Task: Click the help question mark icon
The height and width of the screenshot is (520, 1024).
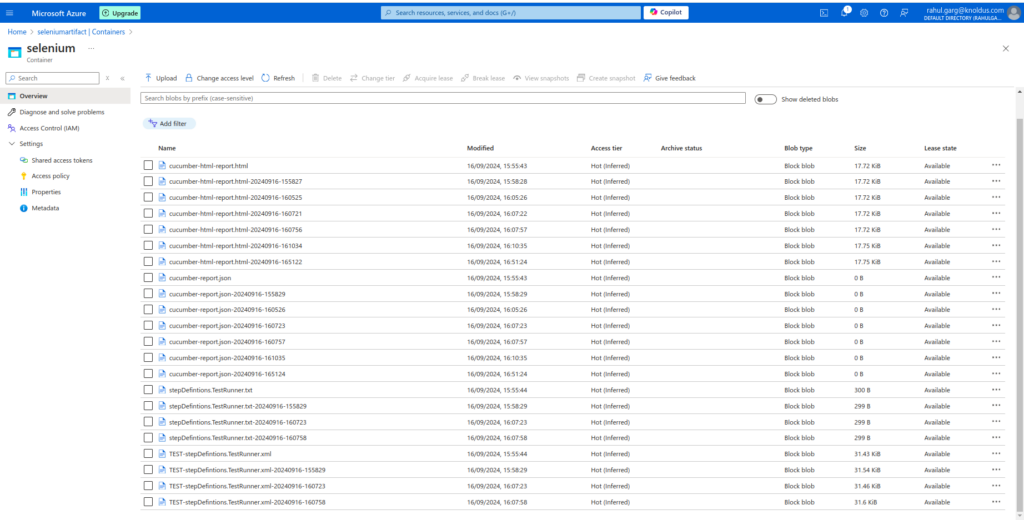Action: pos(883,12)
